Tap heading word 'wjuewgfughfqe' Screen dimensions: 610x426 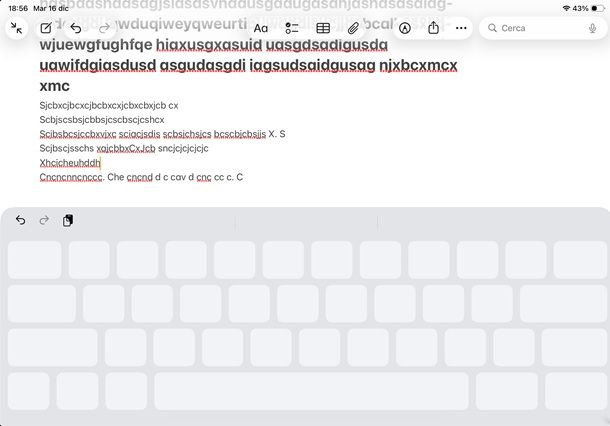pos(96,45)
